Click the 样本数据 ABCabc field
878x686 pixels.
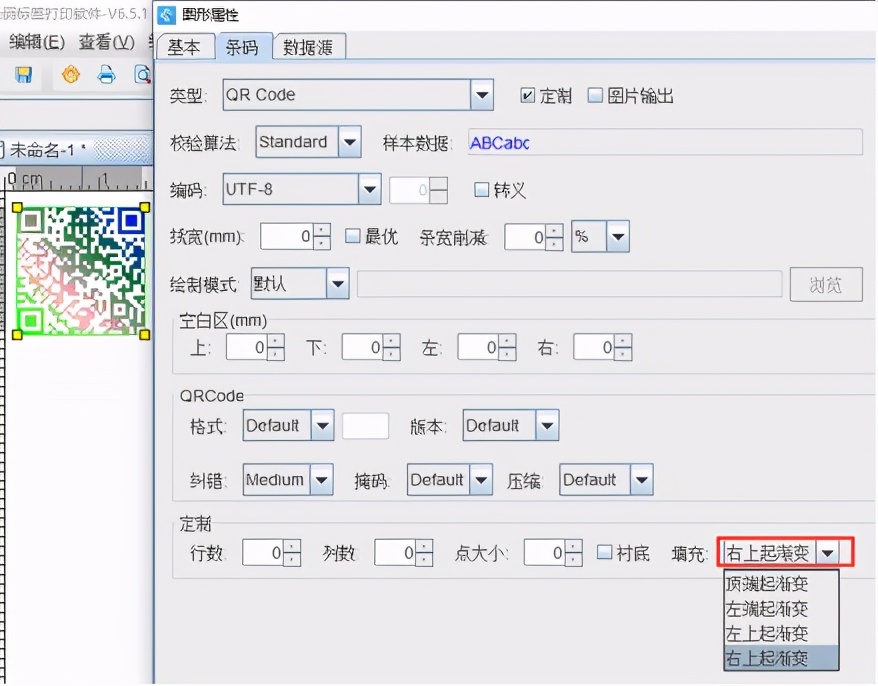click(665, 143)
